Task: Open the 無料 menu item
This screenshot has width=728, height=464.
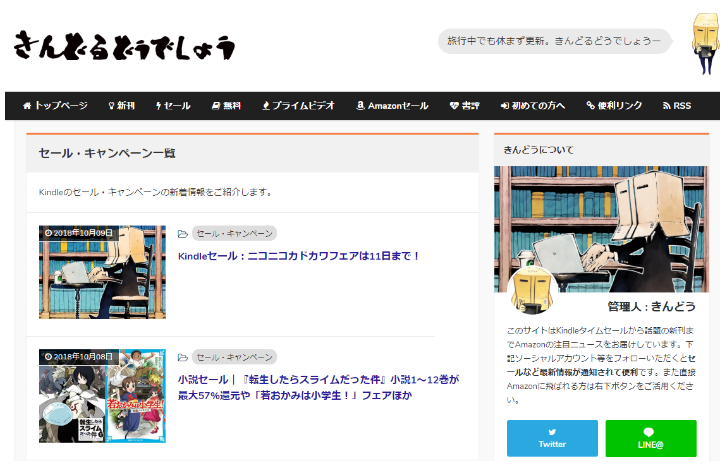Action: pyautogui.click(x=225, y=106)
